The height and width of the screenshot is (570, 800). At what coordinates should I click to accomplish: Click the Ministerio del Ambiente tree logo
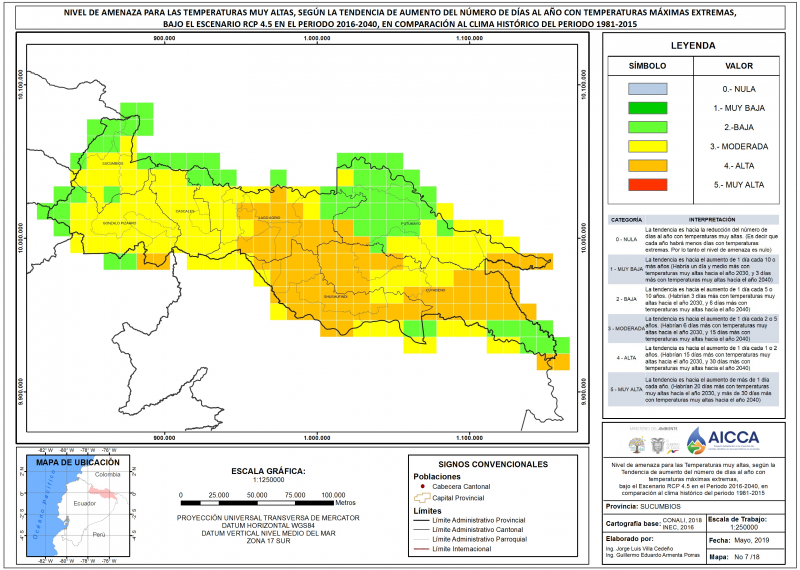coord(636,445)
